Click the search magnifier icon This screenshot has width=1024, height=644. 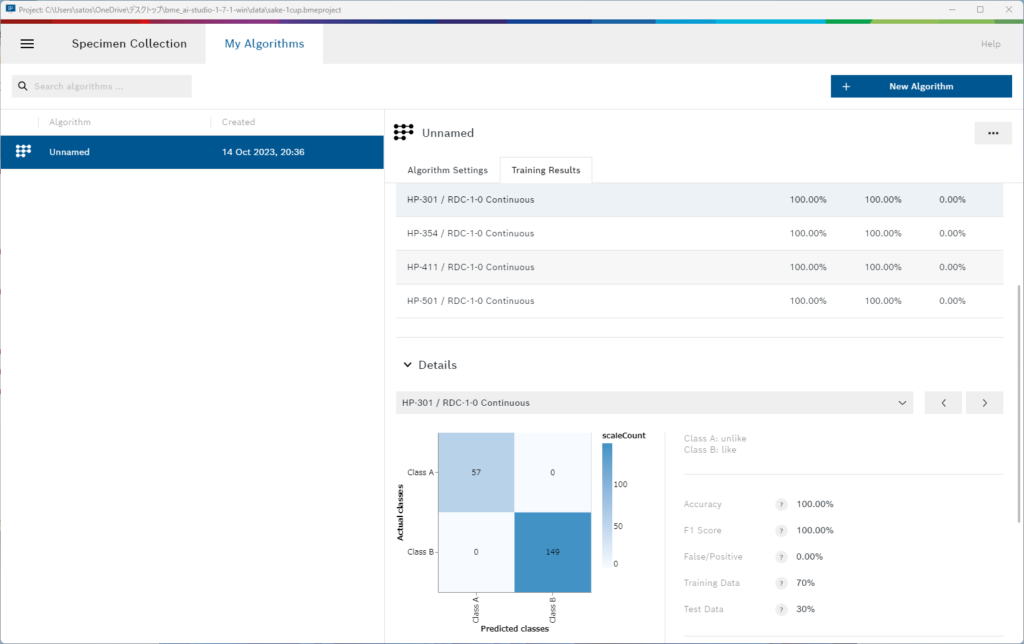click(x=22, y=87)
